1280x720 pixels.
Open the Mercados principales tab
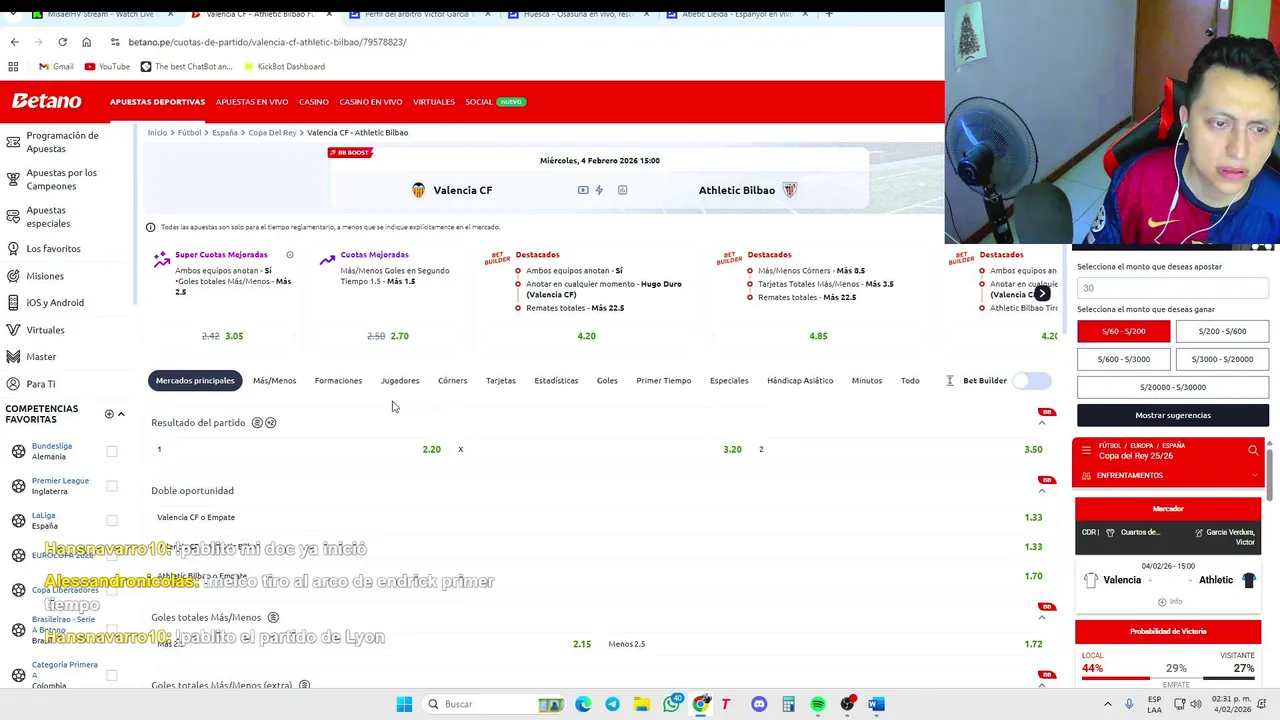tap(195, 381)
